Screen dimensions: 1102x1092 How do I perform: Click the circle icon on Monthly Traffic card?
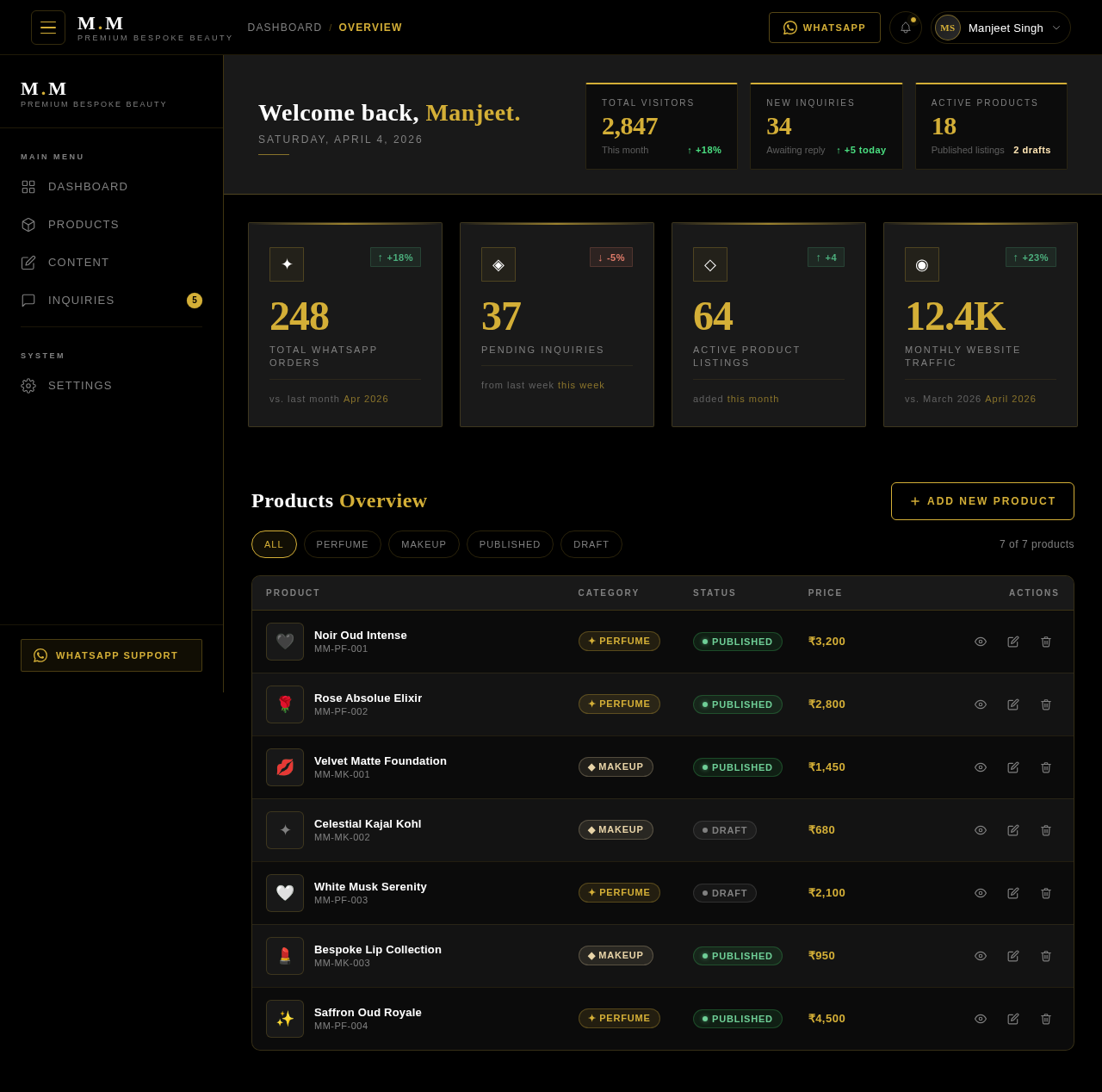point(922,264)
